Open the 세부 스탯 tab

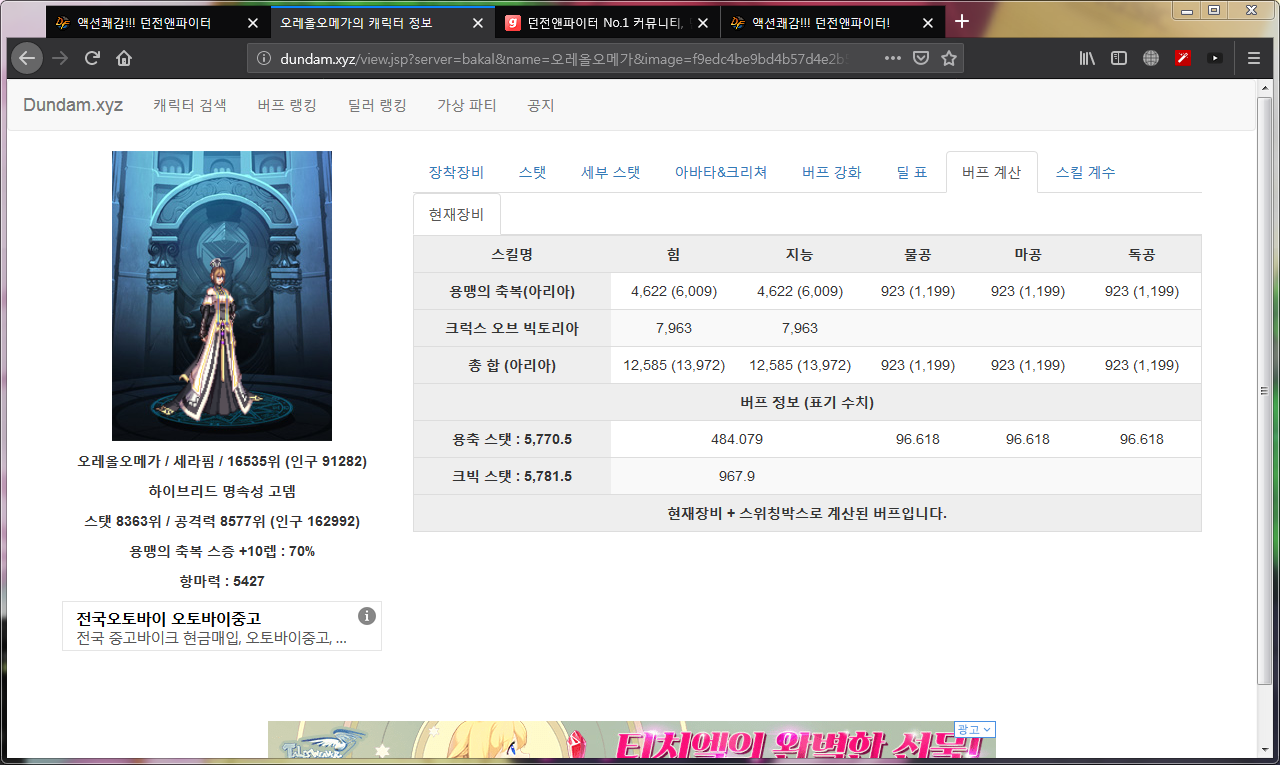click(x=611, y=172)
